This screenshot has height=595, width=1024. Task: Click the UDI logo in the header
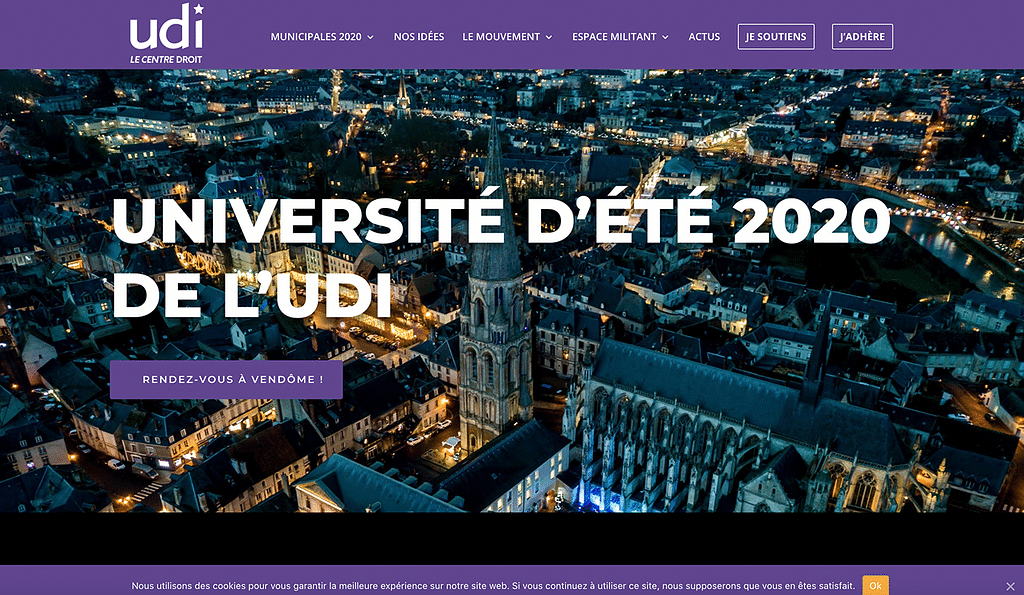tap(165, 32)
